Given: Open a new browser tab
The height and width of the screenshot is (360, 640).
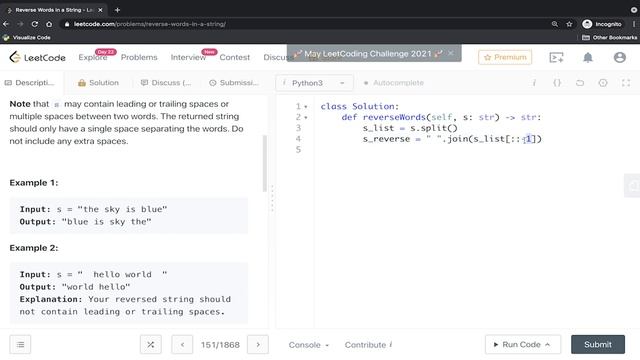Looking at the screenshot, I should click(x=118, y=10).
